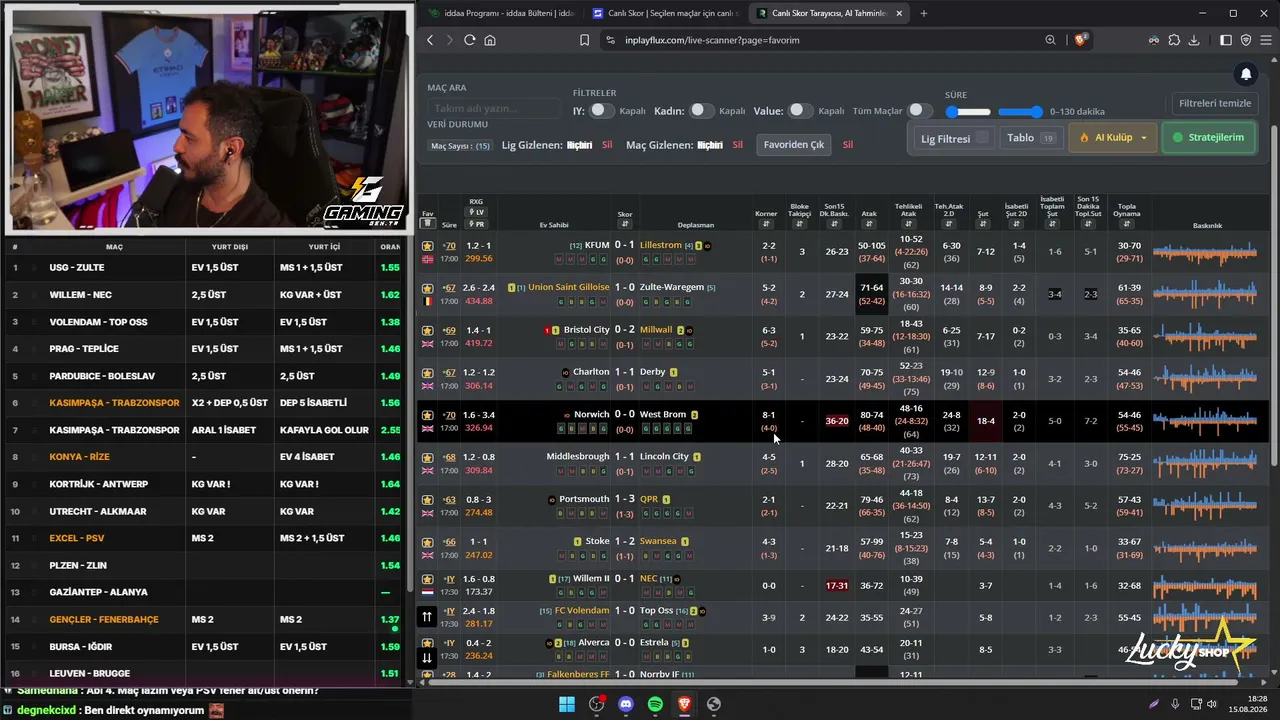Image resolution: width=1280 pixels, height=720 pixels.
Task: Remove the Middlesbrough match from favorites
Action: click(x=428, y=457)
